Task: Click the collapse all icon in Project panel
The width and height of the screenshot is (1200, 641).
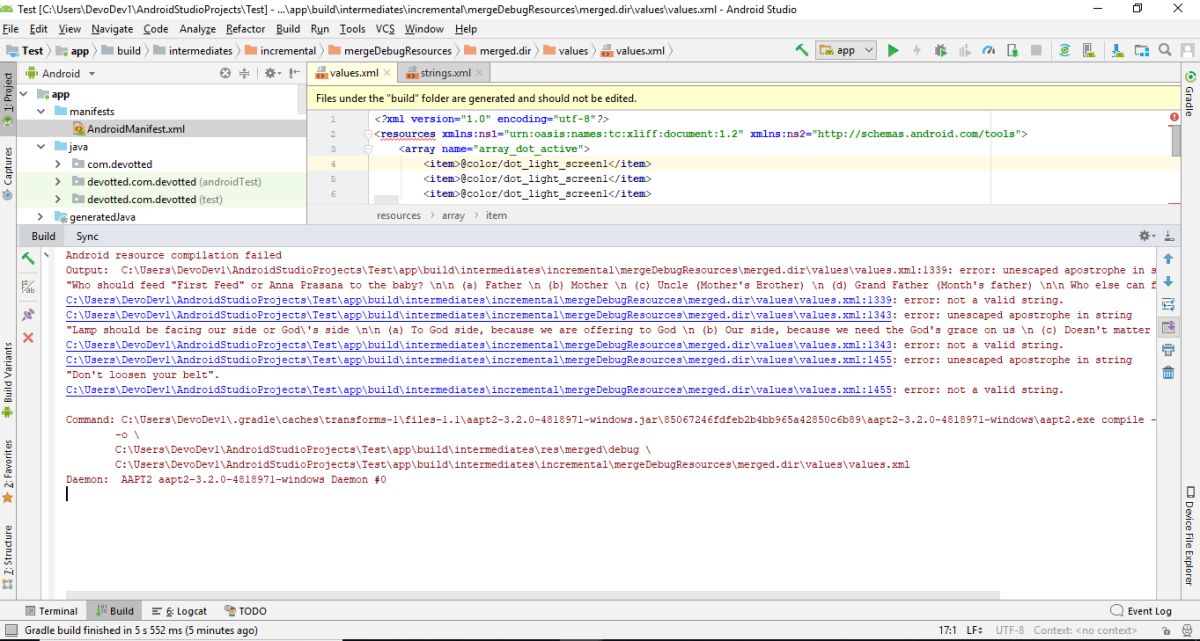Action: point(244,73)
